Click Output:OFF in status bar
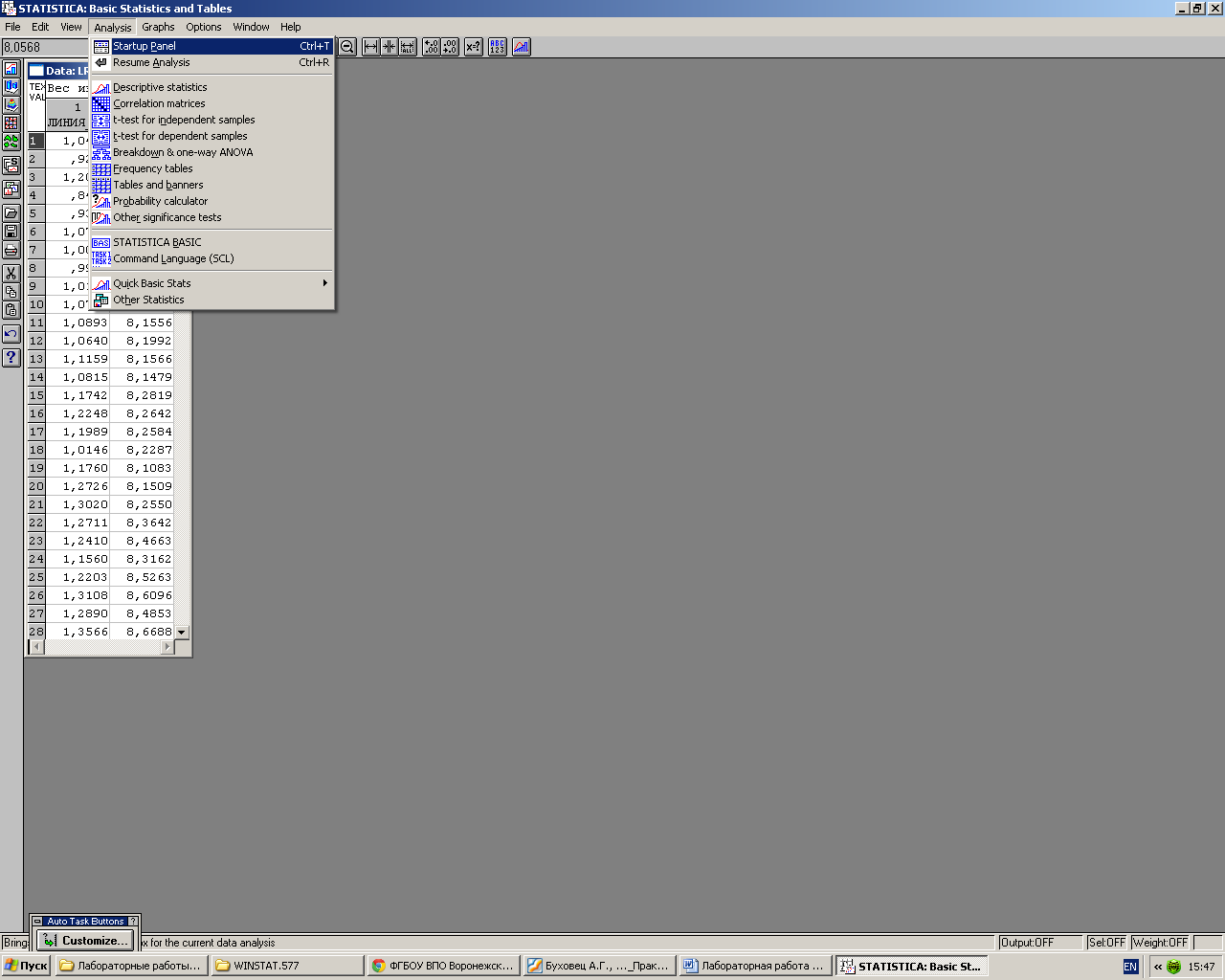The width and height of the screenshot is (1225, 980). tap(1040, 943)
